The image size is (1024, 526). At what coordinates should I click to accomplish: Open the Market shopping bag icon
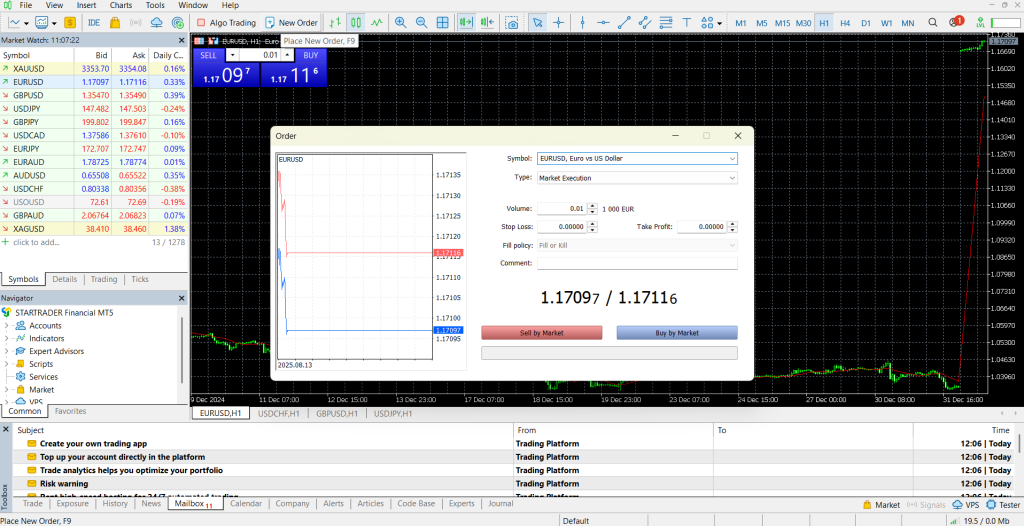(x=115, y=22)
